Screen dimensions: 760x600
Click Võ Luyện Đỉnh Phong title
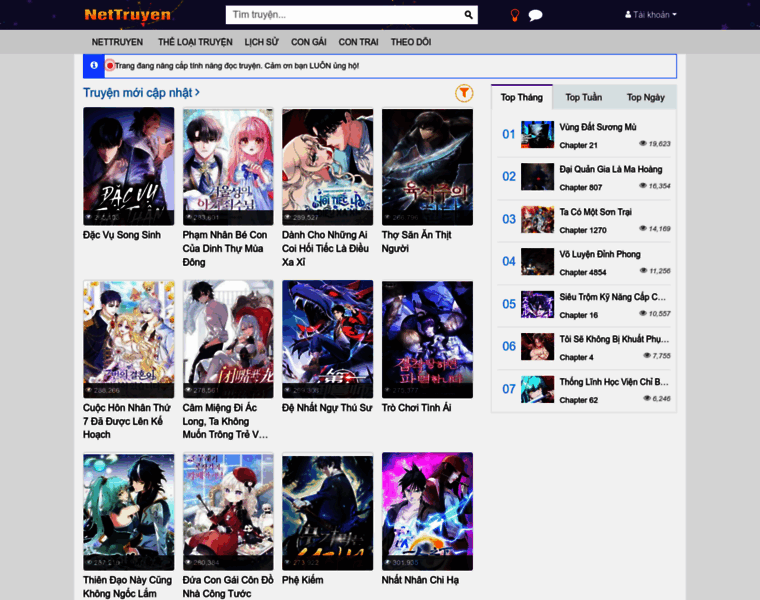[x=600, y=254]
